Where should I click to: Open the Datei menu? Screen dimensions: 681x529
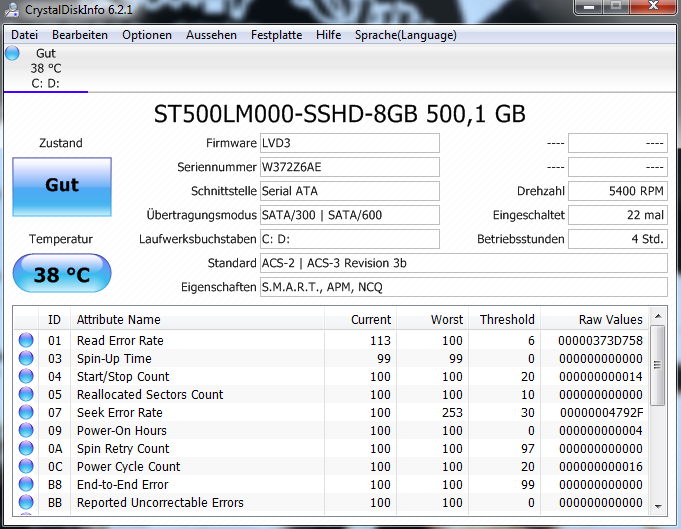pos(24,35)
